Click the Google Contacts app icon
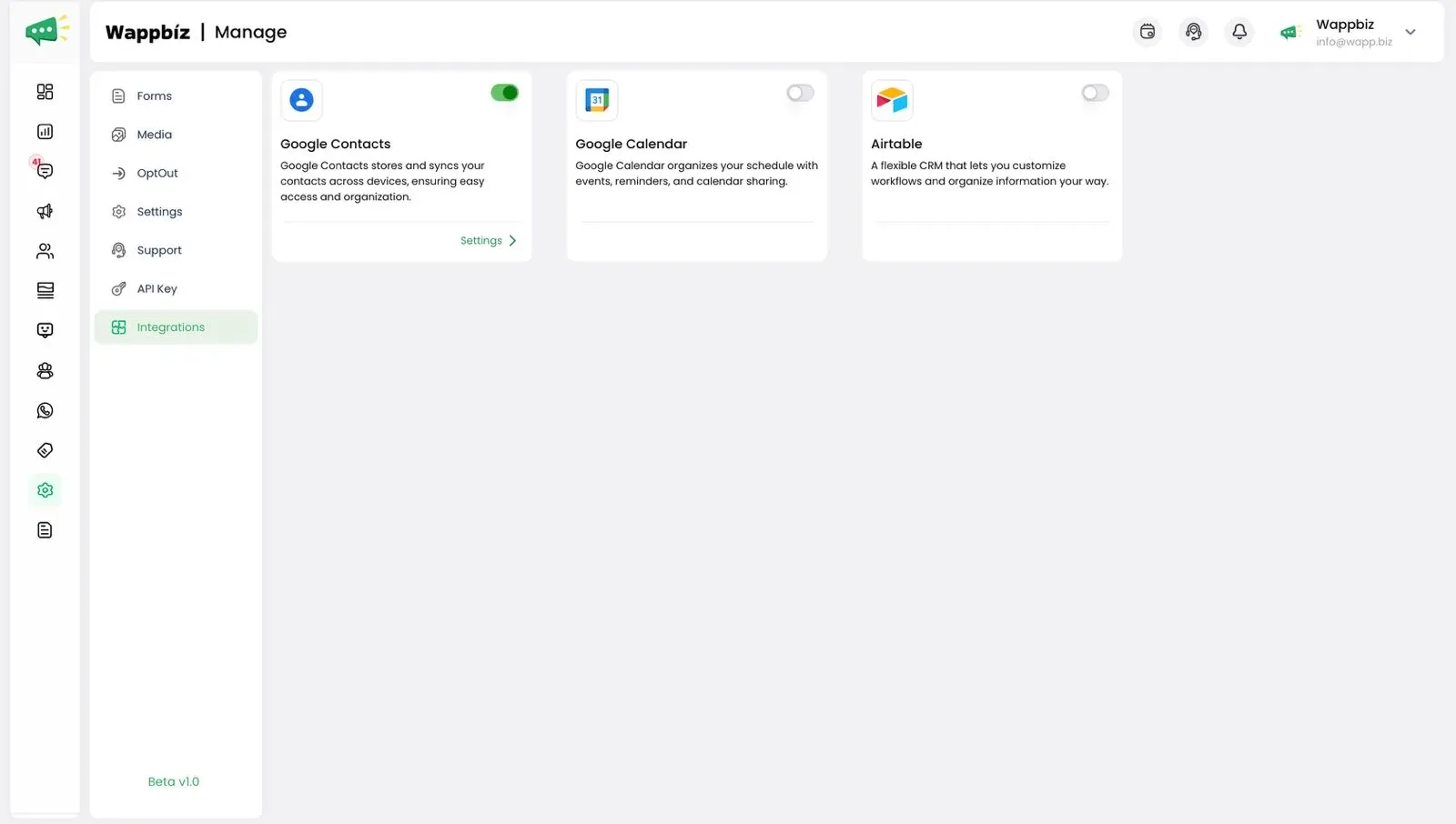The width and height of the screenshot is (1456, 824). [301, 100]
